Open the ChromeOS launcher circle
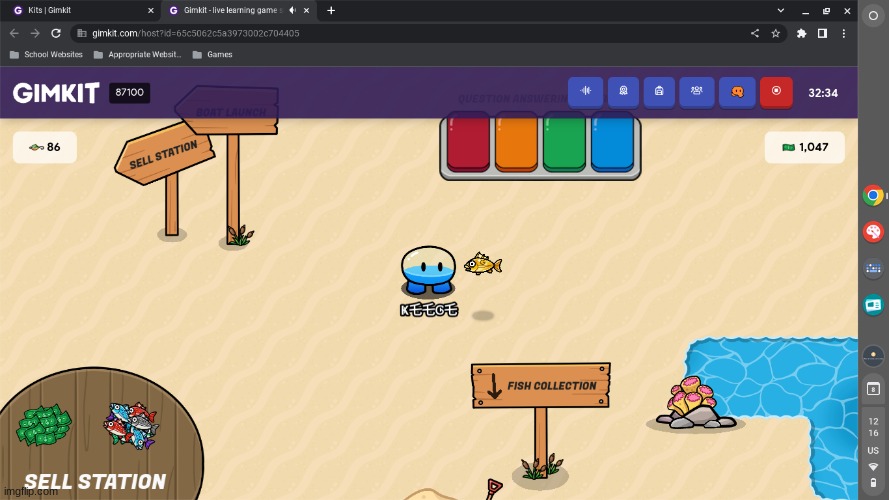 pos(873,16)
